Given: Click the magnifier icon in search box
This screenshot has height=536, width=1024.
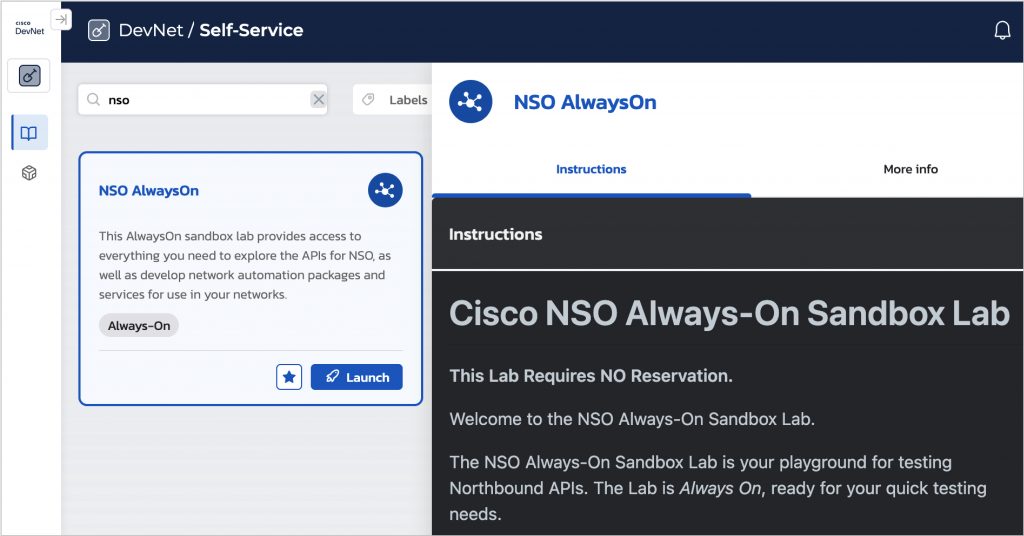Looking at the screenshot, I should (94, 100).
